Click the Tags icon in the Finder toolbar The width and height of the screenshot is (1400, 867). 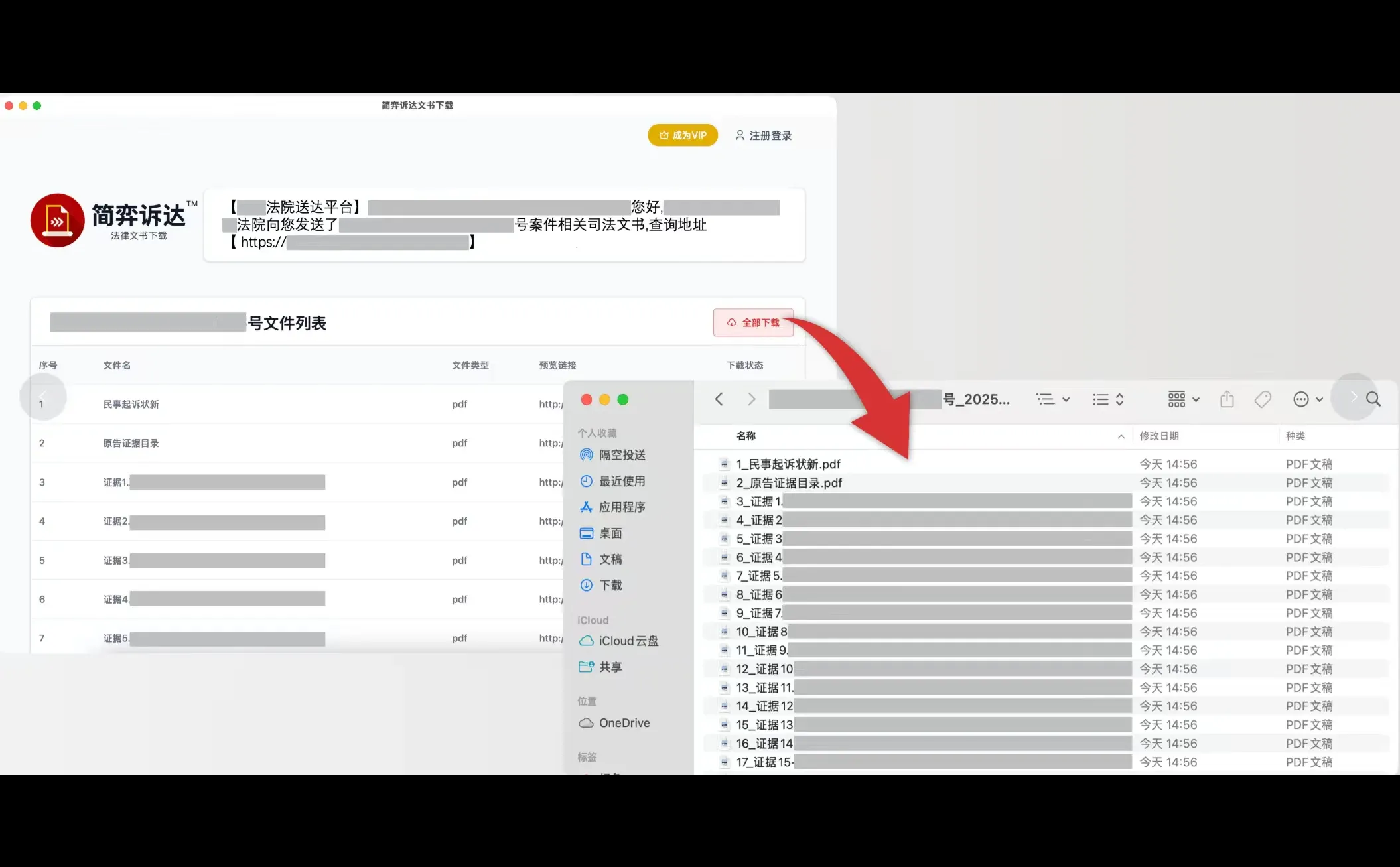point(1263,399)
